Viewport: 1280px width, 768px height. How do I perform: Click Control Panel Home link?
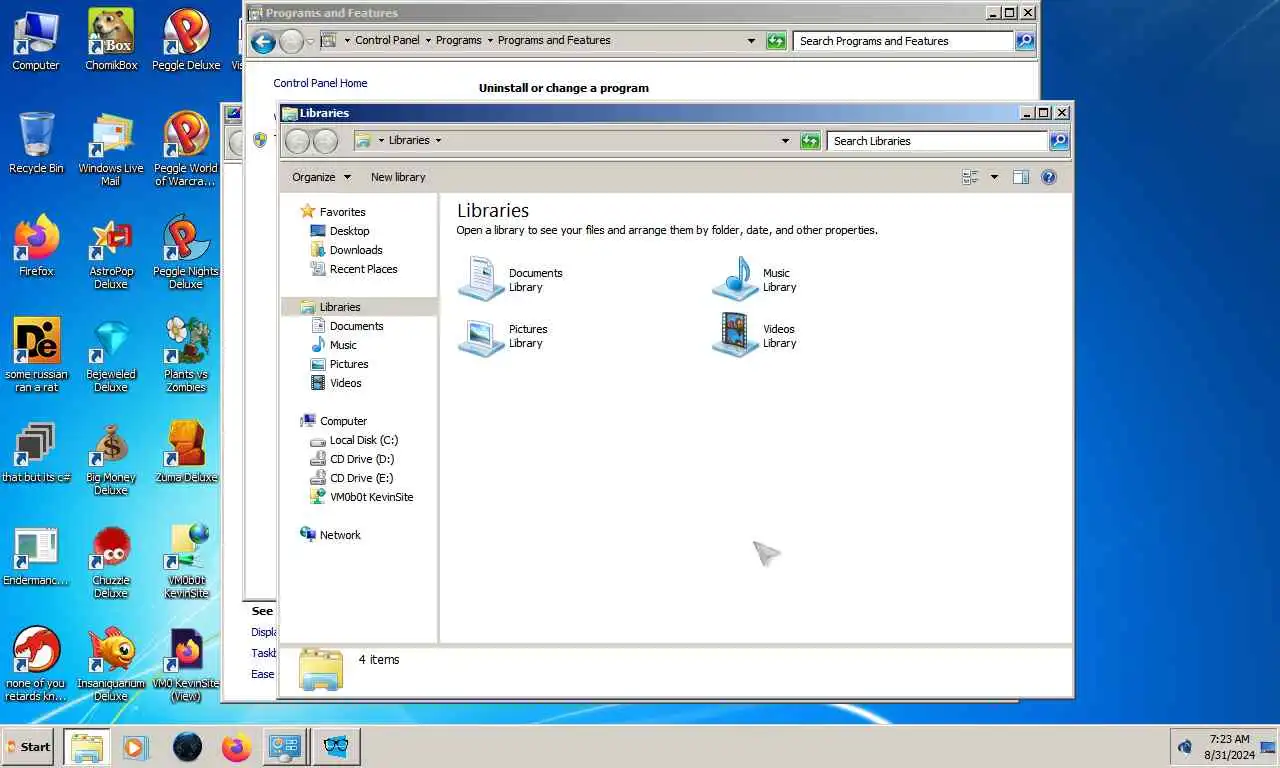[x=320, y=83]
